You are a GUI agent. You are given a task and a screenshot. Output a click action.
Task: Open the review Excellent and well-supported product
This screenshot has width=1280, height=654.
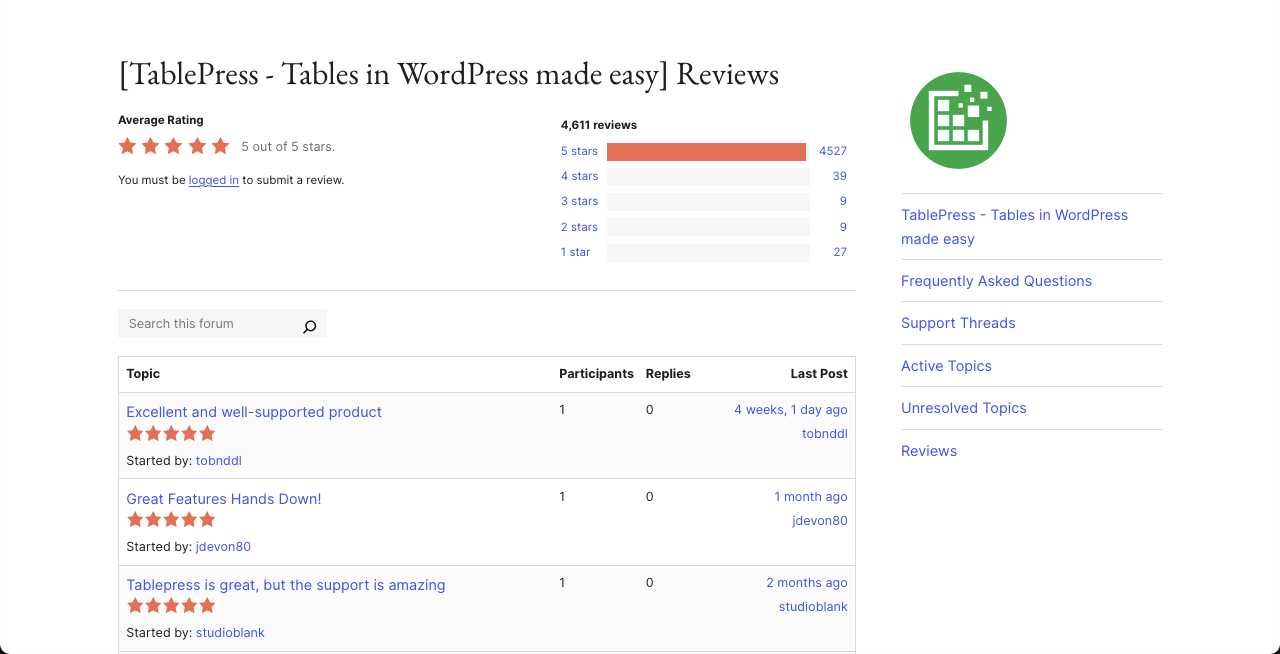coord(254,412)
